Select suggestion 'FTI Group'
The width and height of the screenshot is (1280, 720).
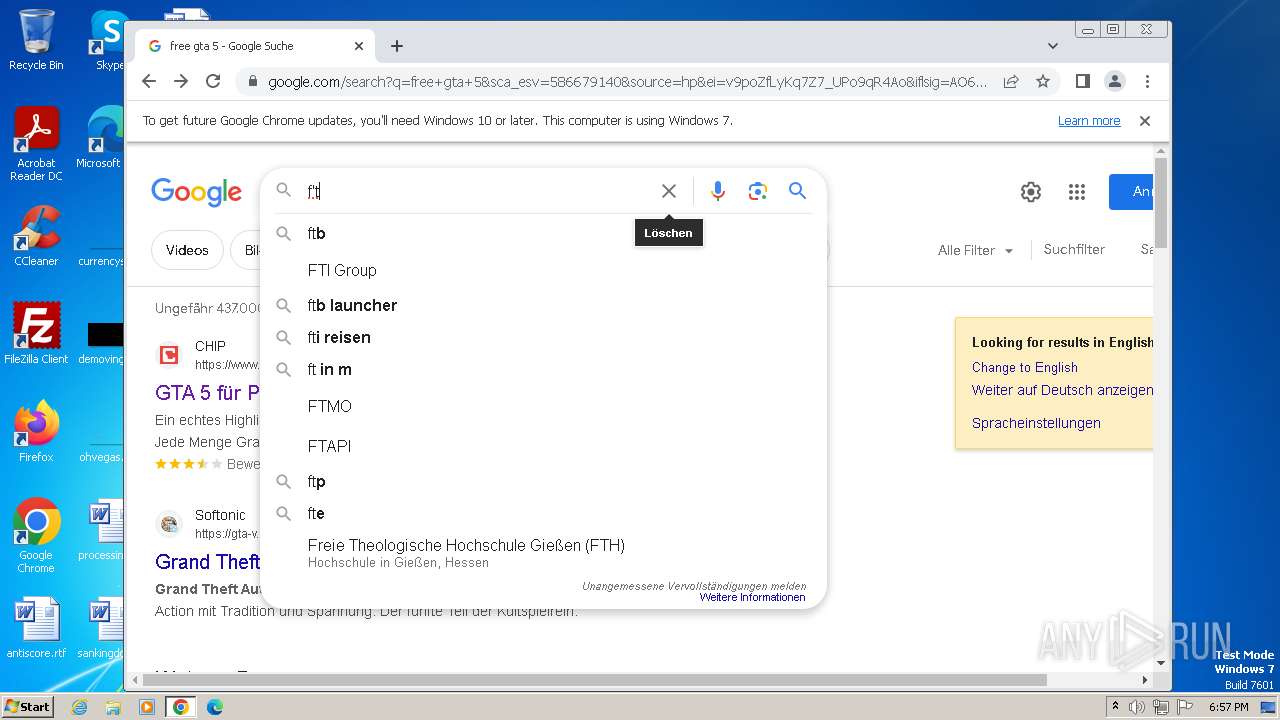543,270
